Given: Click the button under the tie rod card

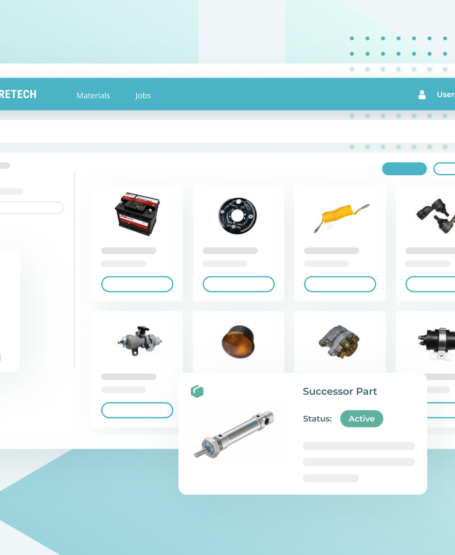Looking at the screenshot, I should click(x=430, y=284).
